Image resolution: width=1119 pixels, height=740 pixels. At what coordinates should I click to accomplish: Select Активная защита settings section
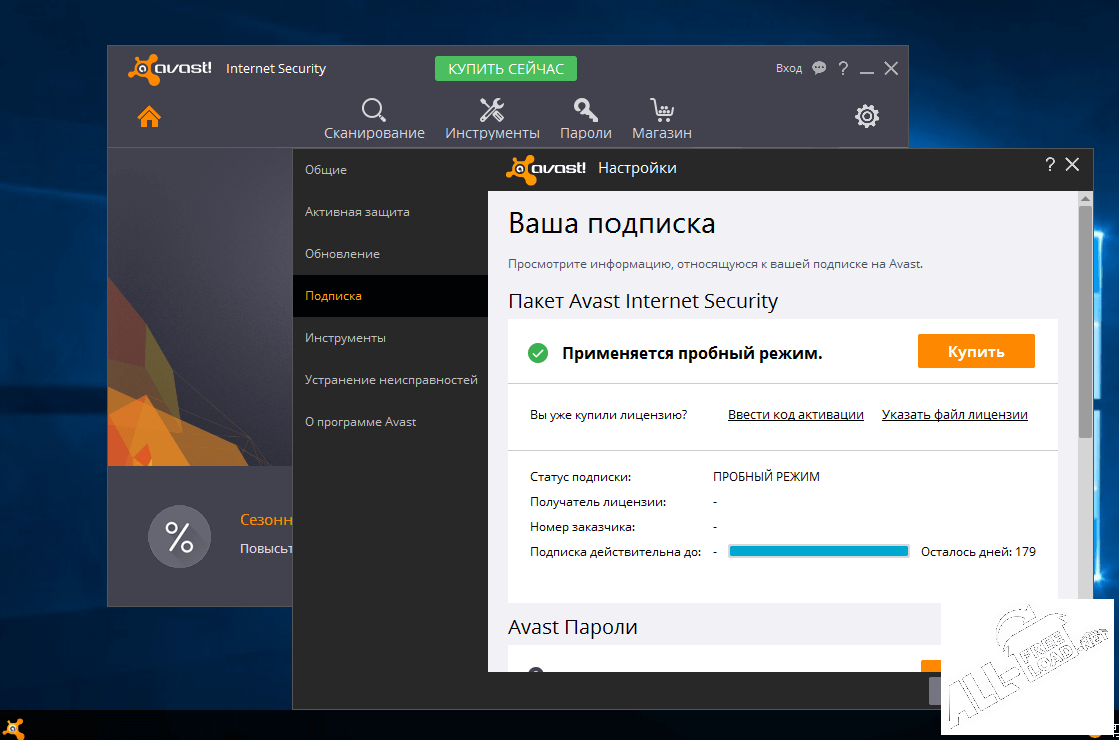tap(357, 212)
